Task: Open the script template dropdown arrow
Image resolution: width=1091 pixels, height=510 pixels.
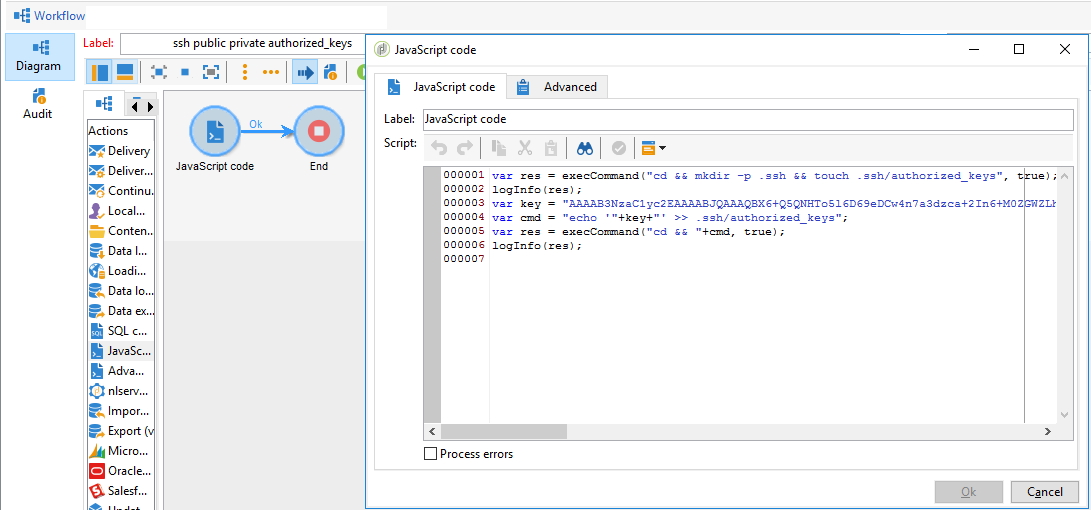Action: point(662,148)
